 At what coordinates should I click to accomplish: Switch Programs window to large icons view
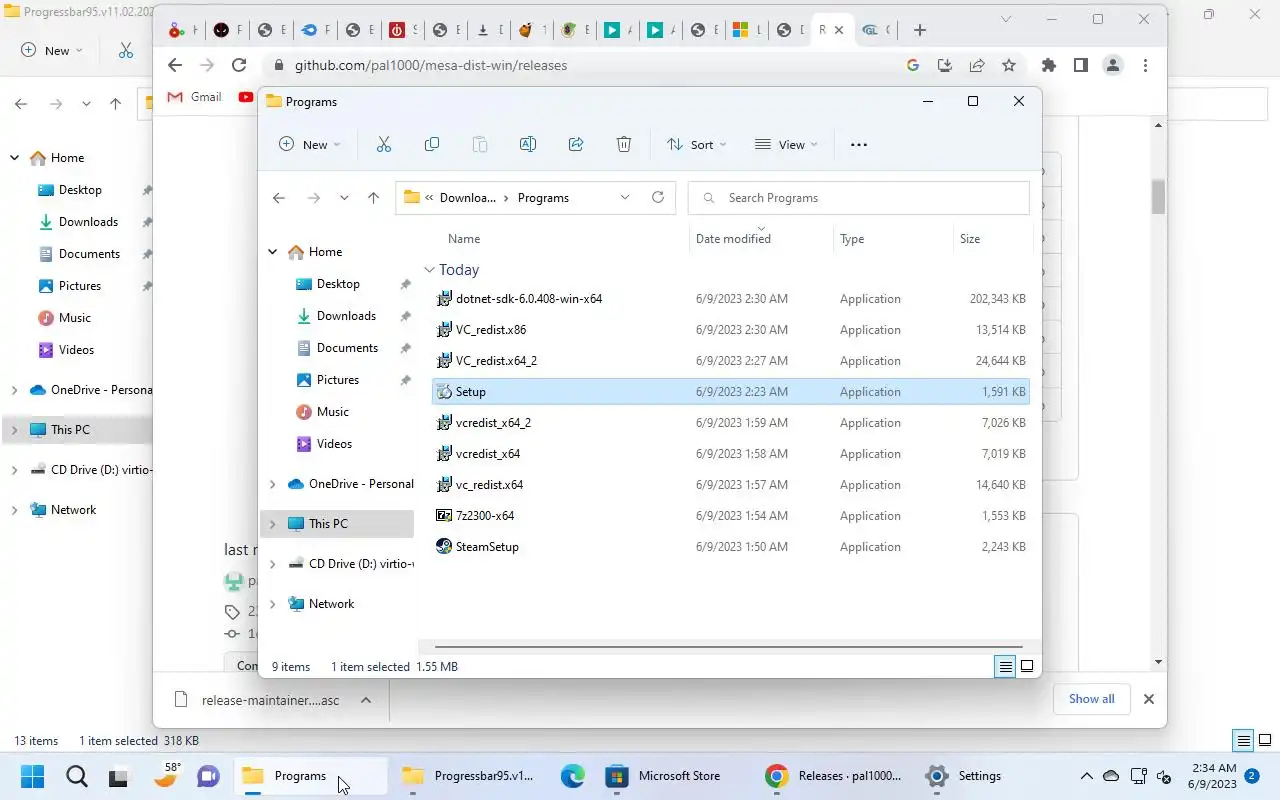pyautogui.click(x=1026, y=666)
